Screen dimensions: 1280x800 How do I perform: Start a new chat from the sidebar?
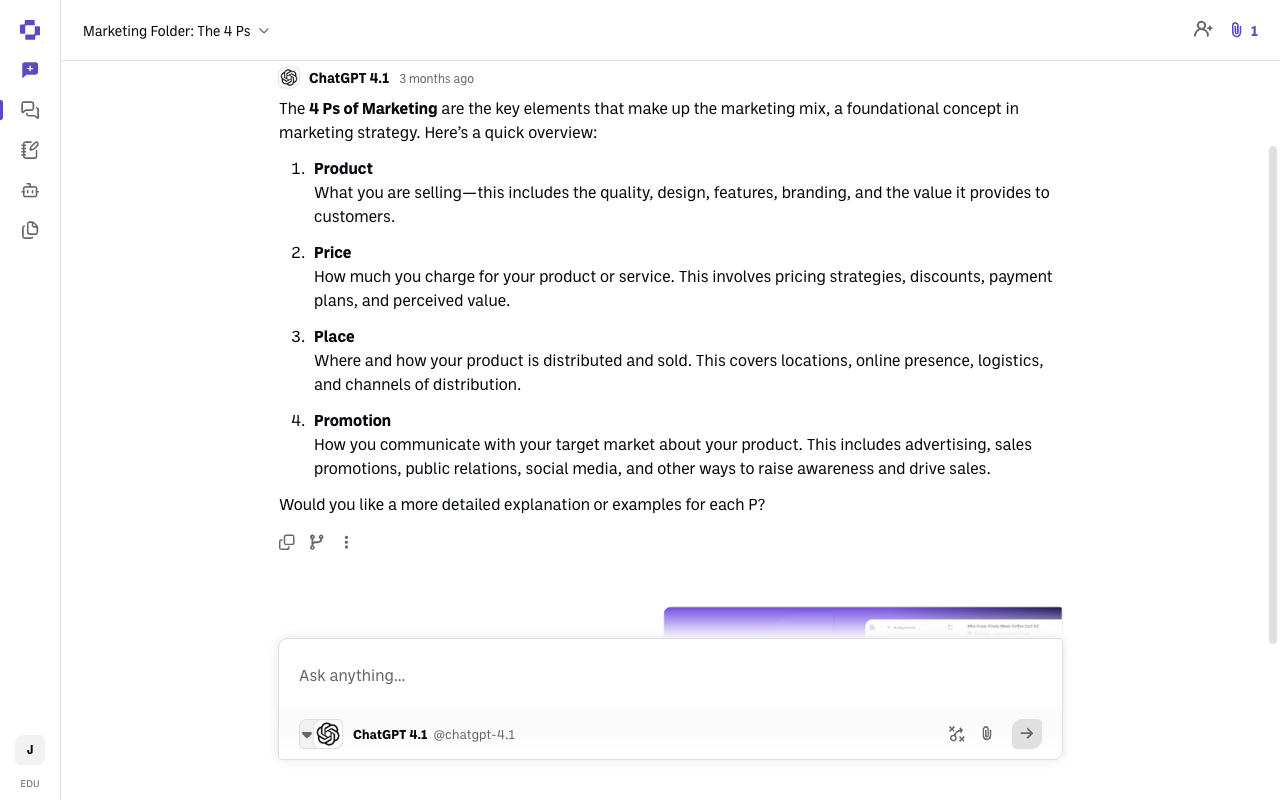(30, 70)
